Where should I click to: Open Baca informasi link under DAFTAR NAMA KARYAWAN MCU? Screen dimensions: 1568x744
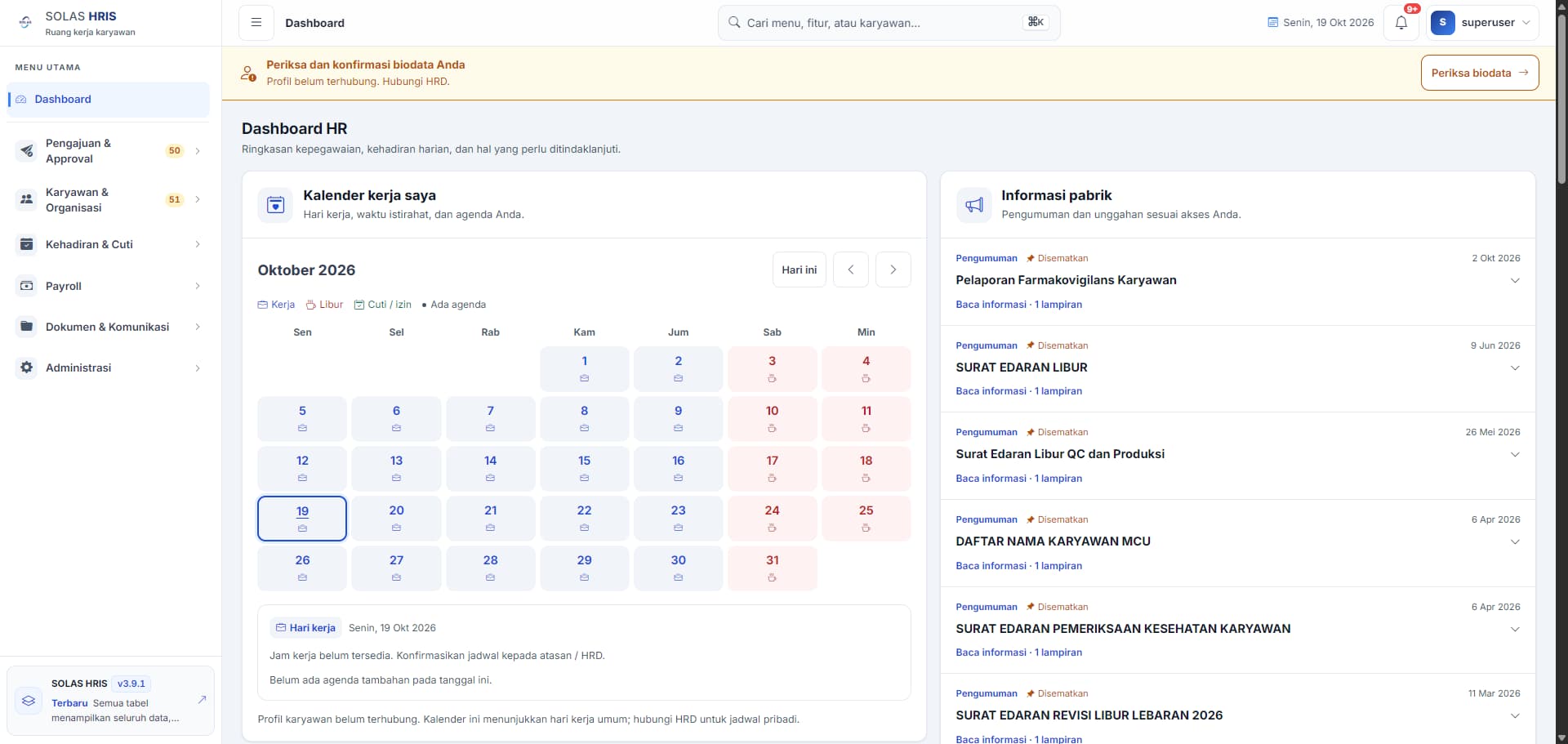pyautogui.click(x=1018, y=566)
